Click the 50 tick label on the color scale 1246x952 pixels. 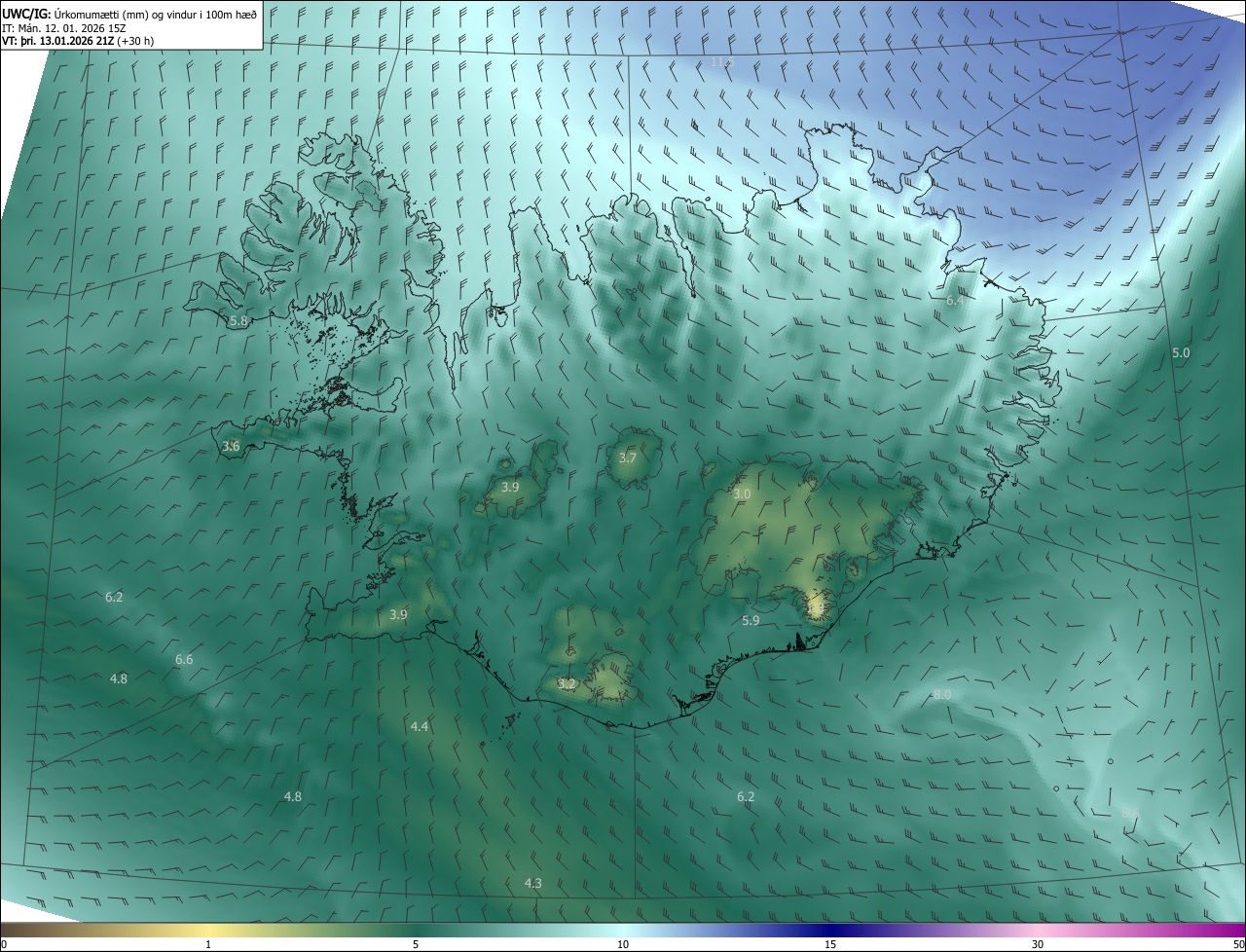tap(1238, 944)
